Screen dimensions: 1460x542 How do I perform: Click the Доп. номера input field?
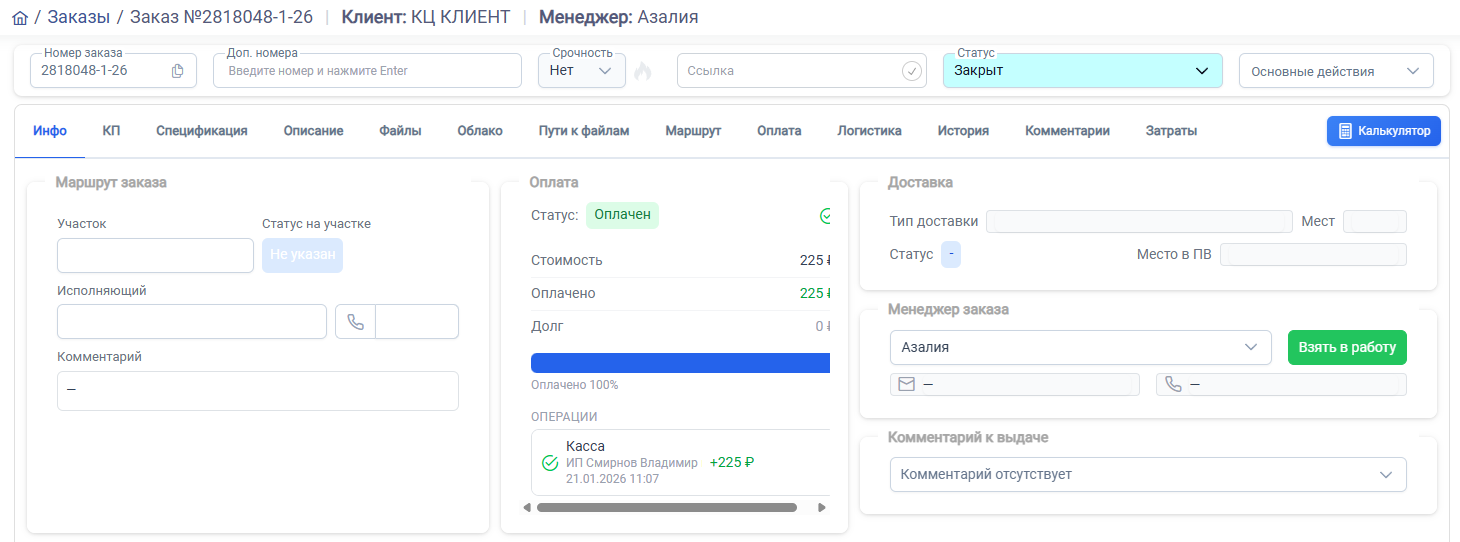[367, 71]
